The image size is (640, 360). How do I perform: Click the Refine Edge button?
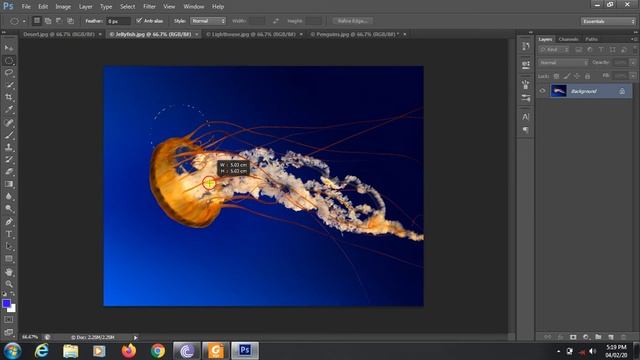[x=353, y=21]
